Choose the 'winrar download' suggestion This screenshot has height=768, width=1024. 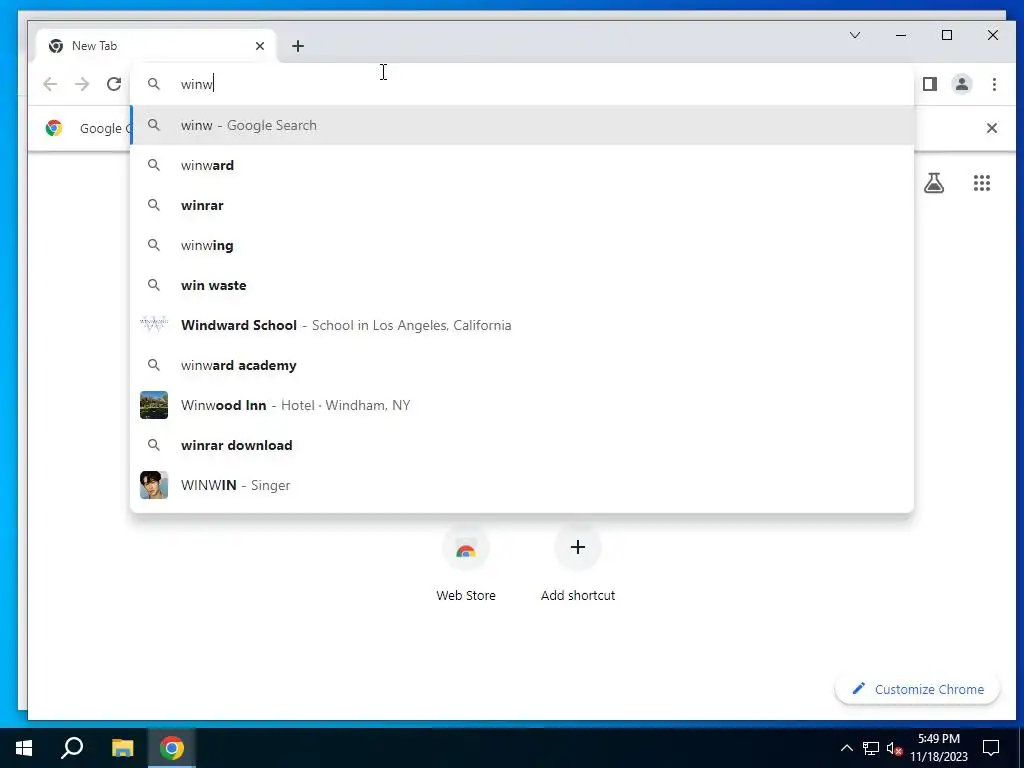[522, 445]
